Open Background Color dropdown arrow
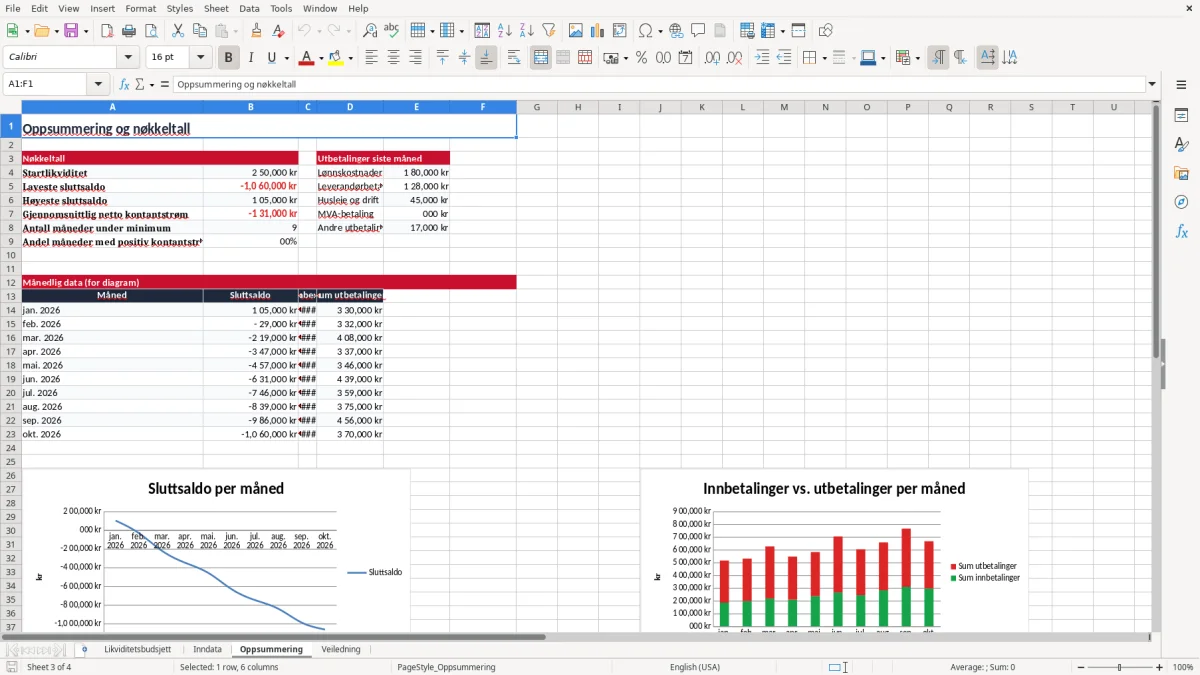The width and height of the screenshot is (1200, 675). click(350, 58)
